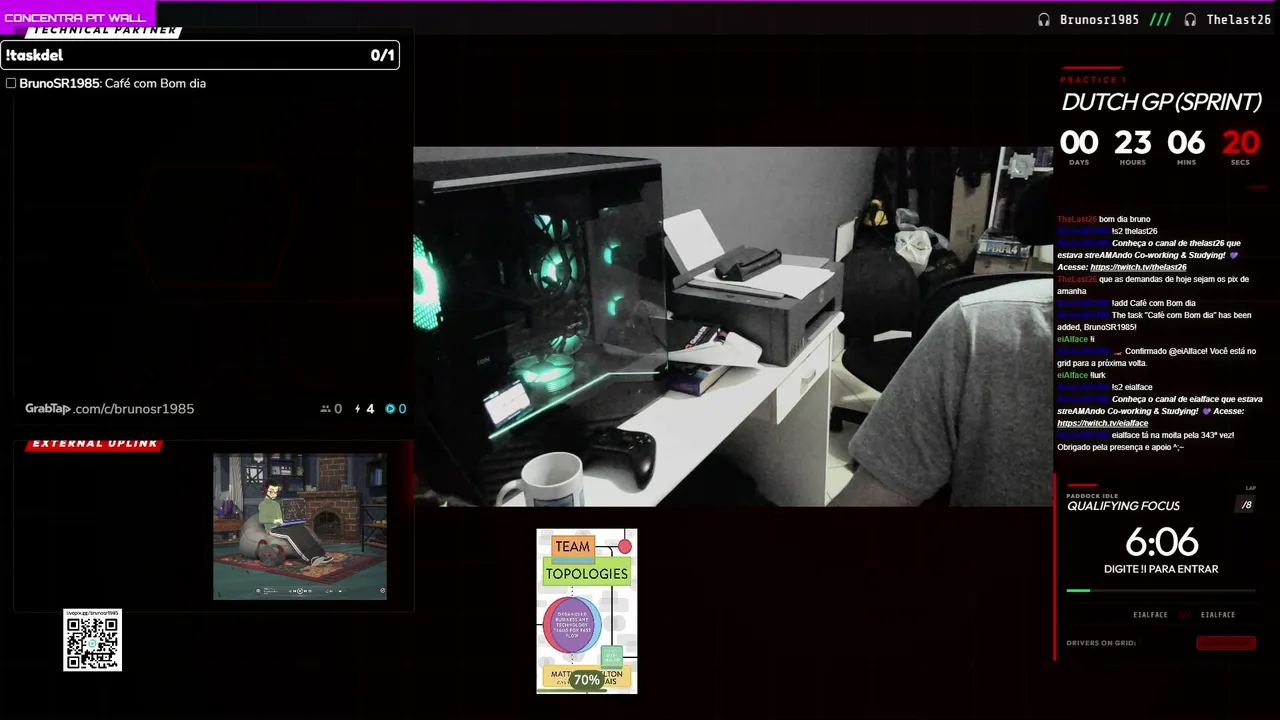Viewport: 1280px width, 720px height.
Task: Click the red button beside Drivers on Grid
Action: [1225, 643]
